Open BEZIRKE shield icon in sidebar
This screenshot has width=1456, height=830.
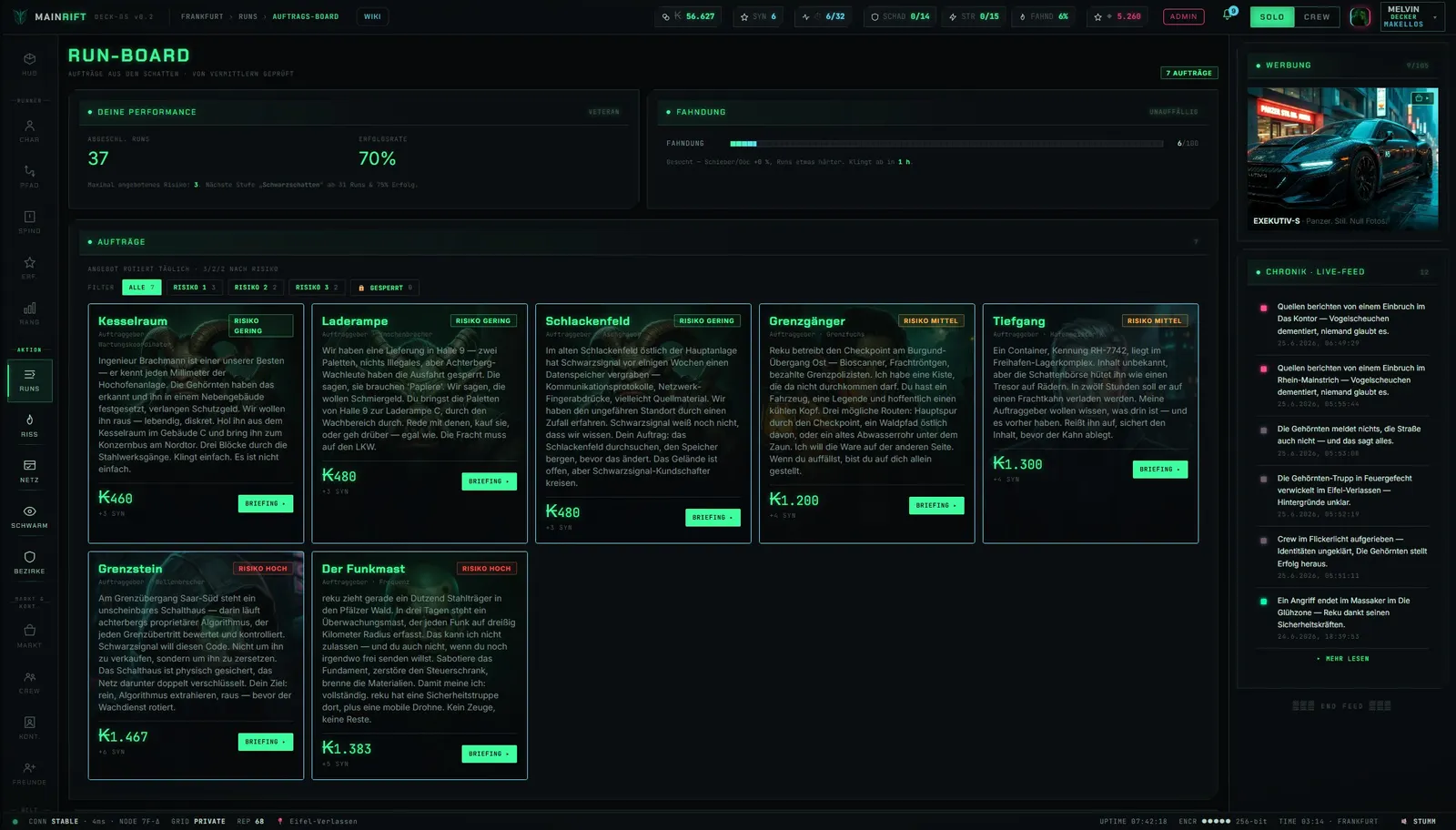pos(29,562)
